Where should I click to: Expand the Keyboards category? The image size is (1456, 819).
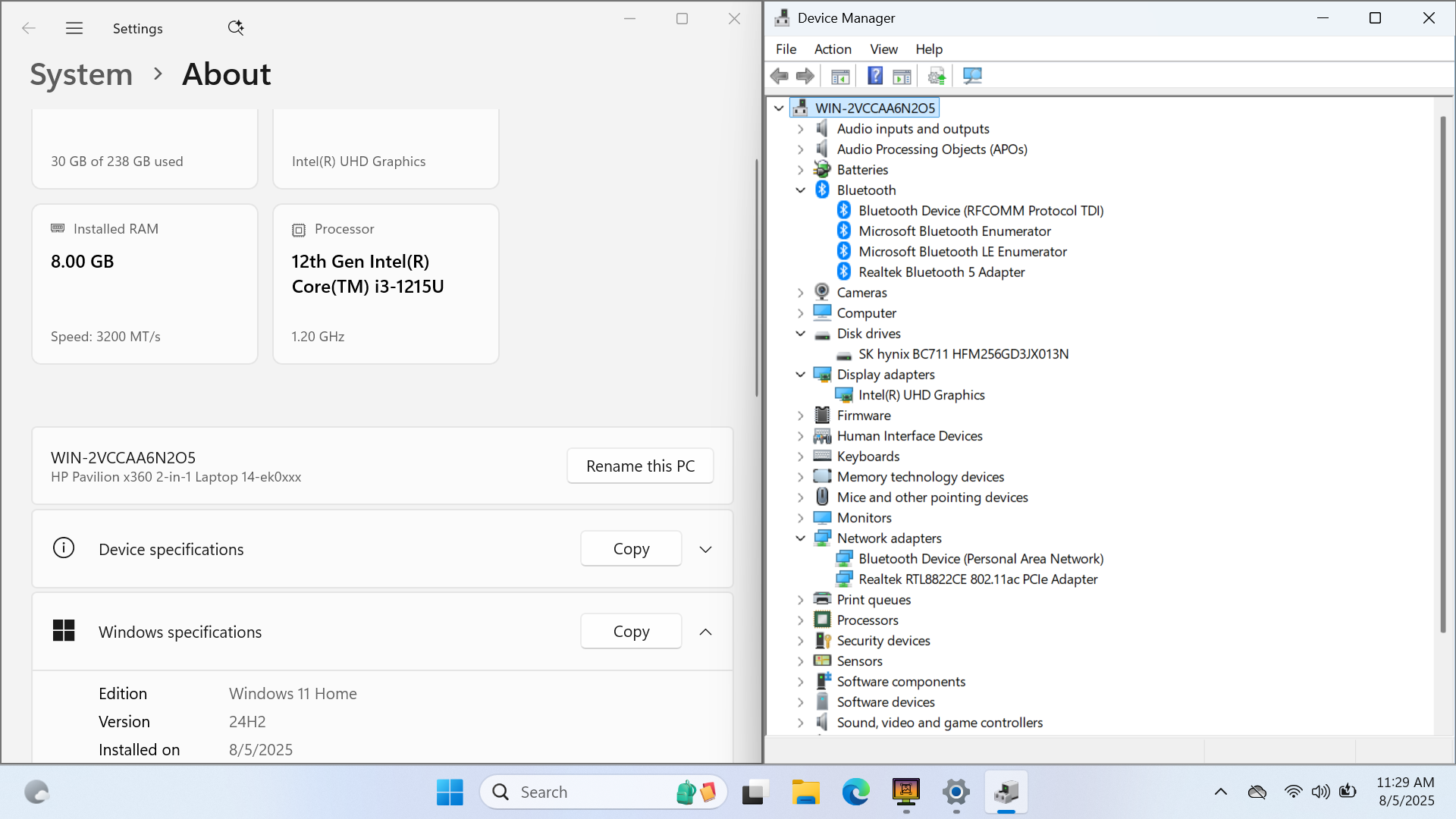(x=801, y=457)
